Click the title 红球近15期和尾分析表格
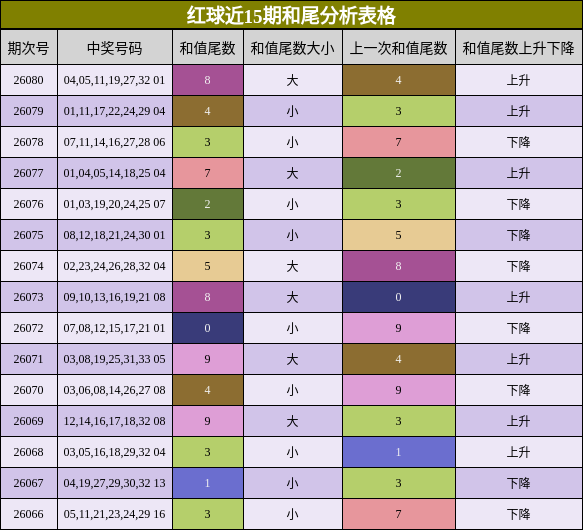The height and width of the screenshot is (530, 583). (x=291, y=15)
